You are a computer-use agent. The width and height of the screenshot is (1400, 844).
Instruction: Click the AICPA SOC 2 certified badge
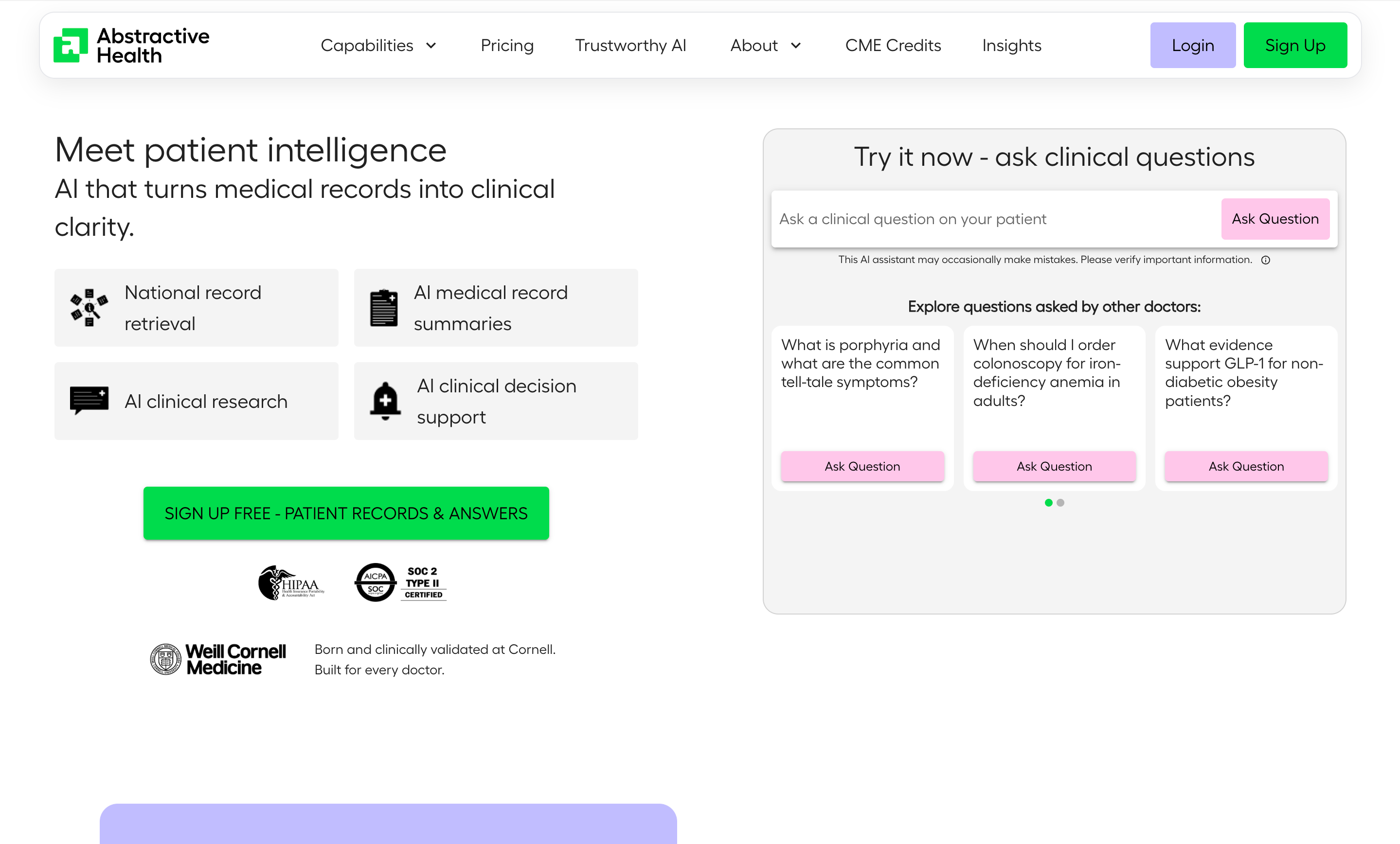pos(400,583)
